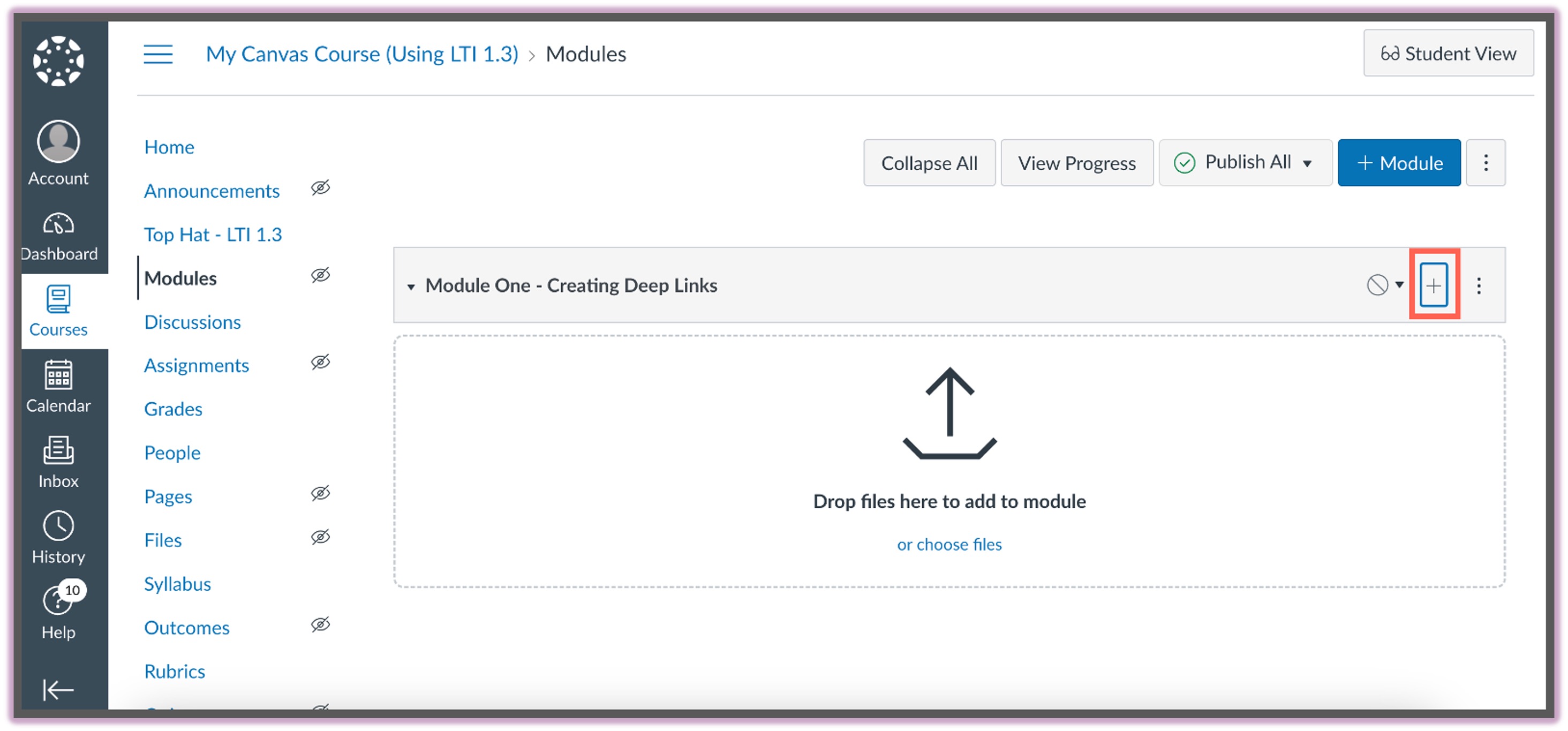1568x731 pixels.
Task: Open the Grades course menu item
Action: [x=173, y=409]
